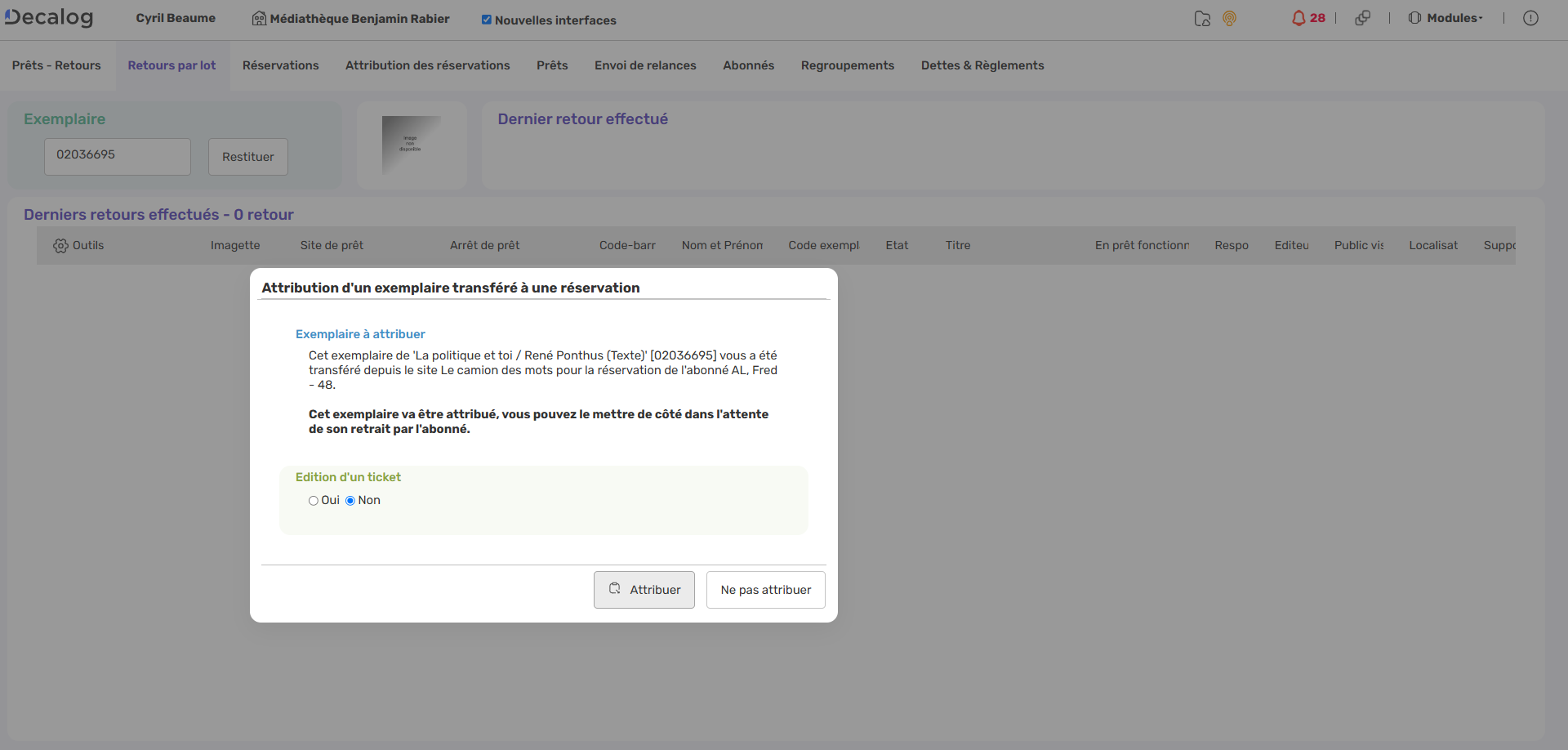This screenshot has height=750, width=1568.
Task: Switch to the Abonnés tab
Action: point(748,65)
